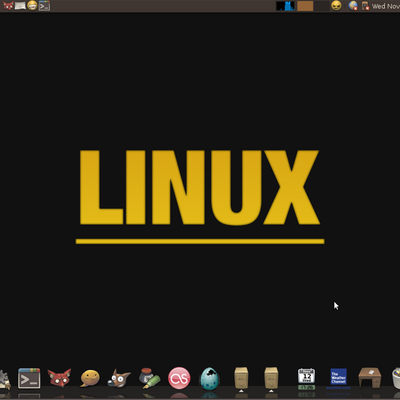Screen dimensions: 400x400
Task: Launch the terminal icon in the top panel
Action: click(44, 6)
